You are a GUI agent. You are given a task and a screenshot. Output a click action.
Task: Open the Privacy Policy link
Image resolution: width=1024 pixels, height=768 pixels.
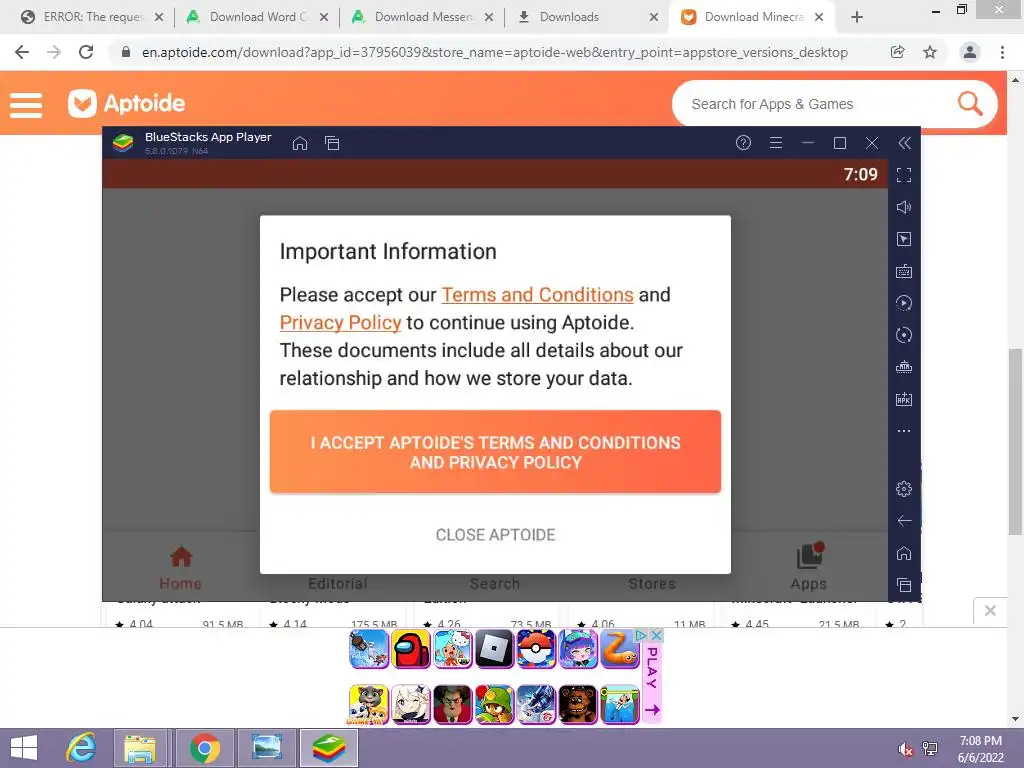(x=340, y=323)
